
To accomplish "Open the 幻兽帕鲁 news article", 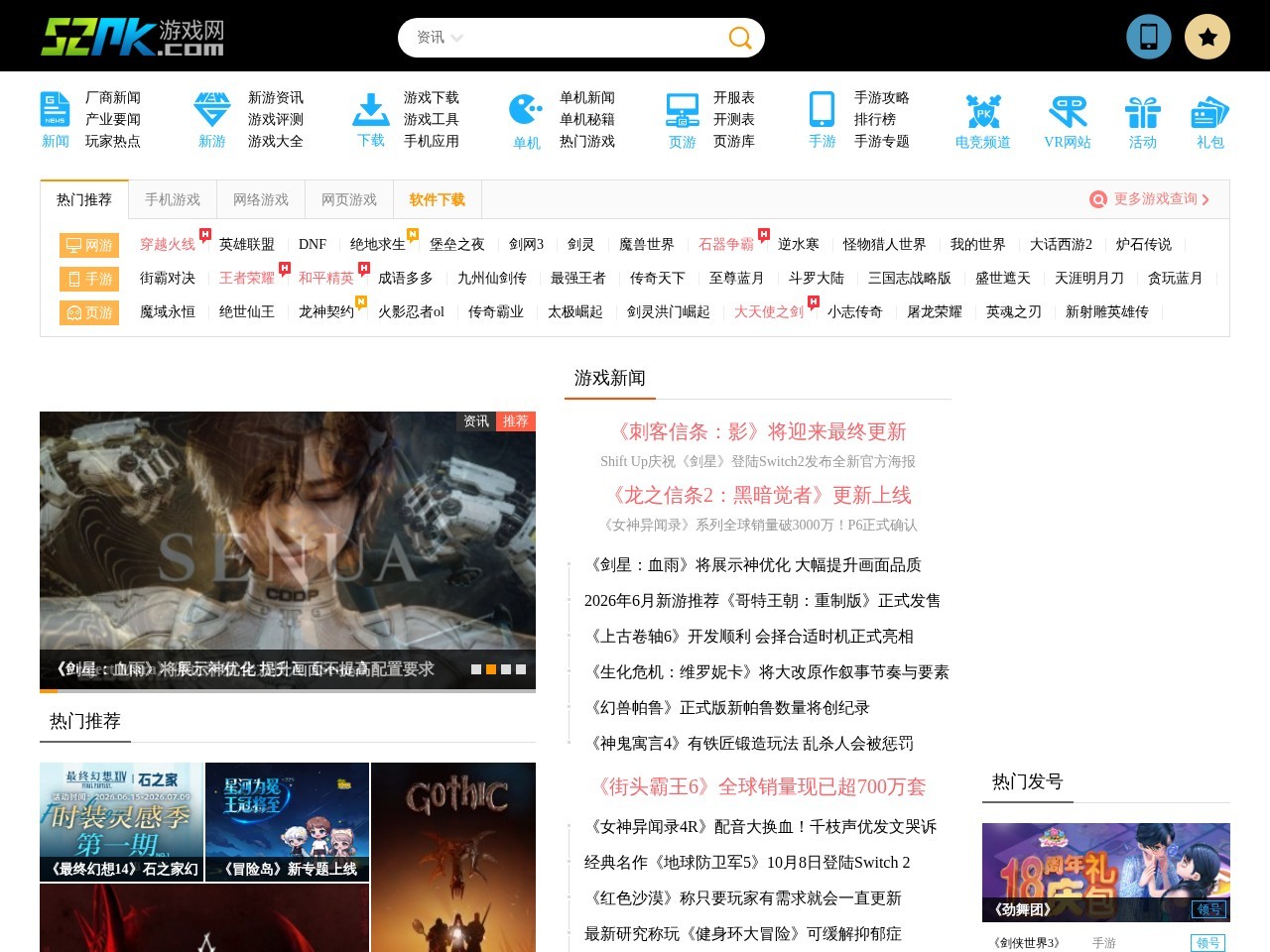I will tap(727, 707).
